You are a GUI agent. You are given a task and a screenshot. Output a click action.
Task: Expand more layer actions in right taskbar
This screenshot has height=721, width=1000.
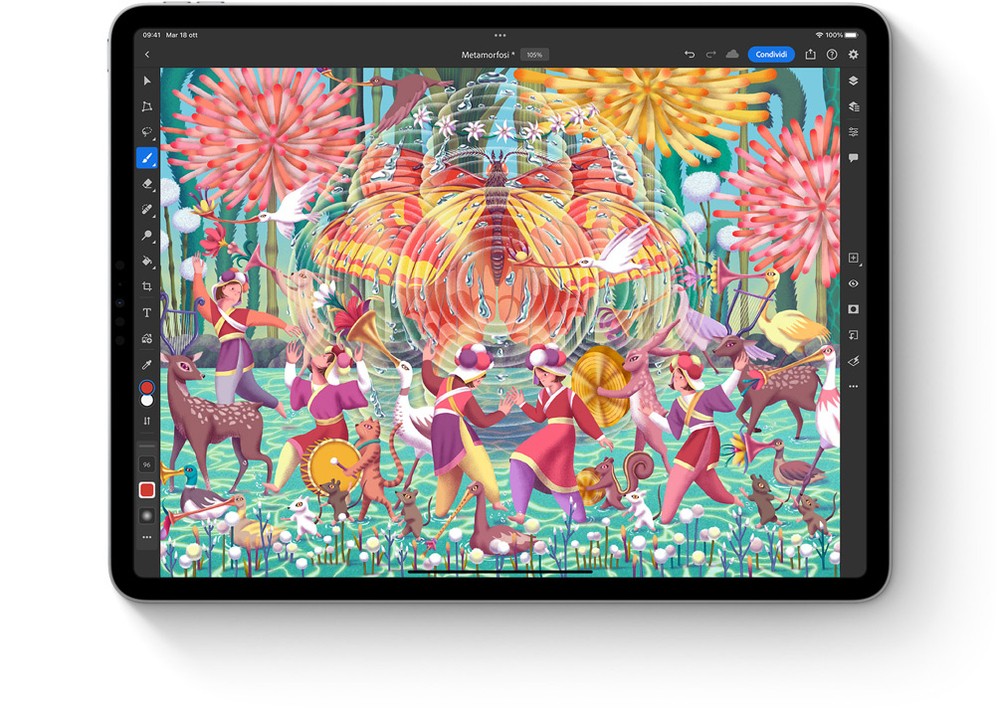[x=853, y=386]
